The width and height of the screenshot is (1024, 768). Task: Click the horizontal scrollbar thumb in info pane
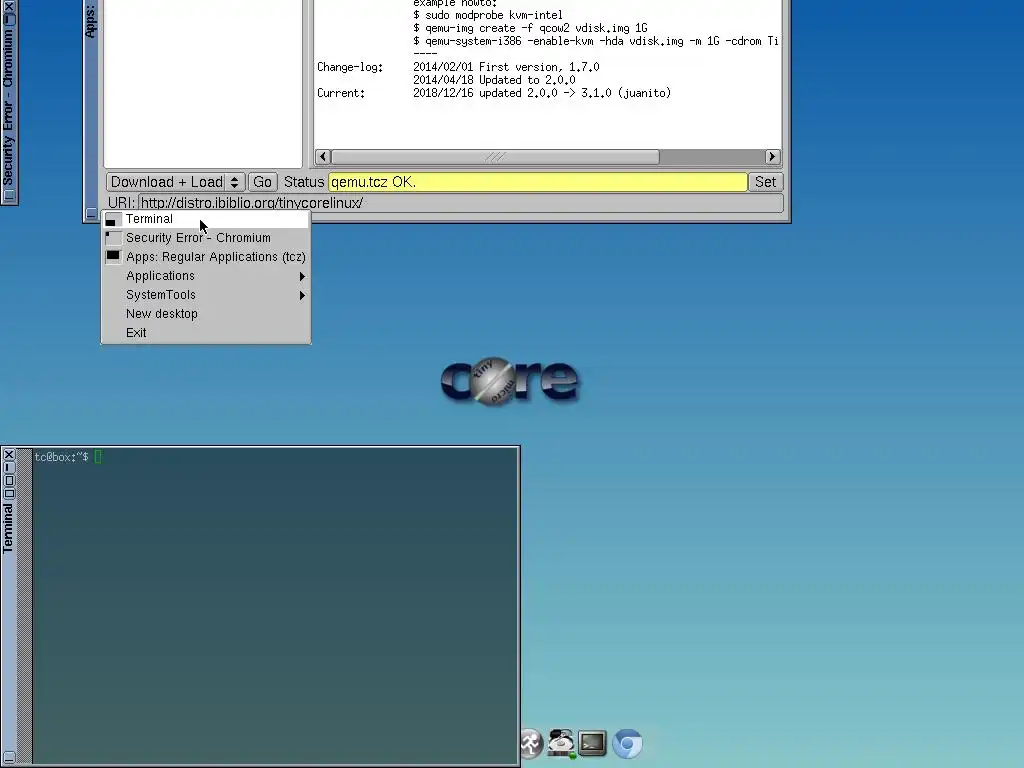coord(496,157)
